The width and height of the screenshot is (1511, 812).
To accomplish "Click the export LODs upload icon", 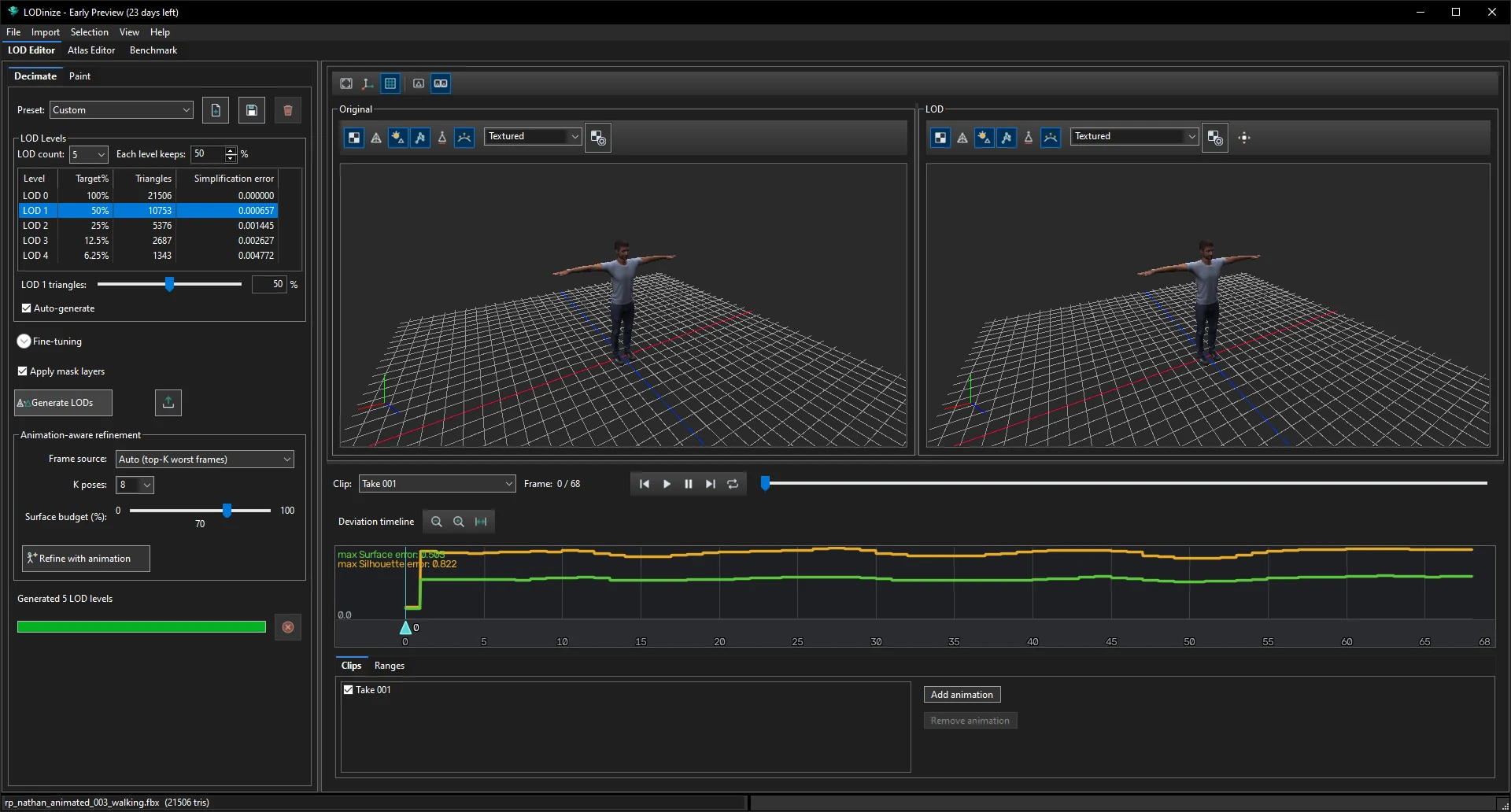I will point(168,403).
